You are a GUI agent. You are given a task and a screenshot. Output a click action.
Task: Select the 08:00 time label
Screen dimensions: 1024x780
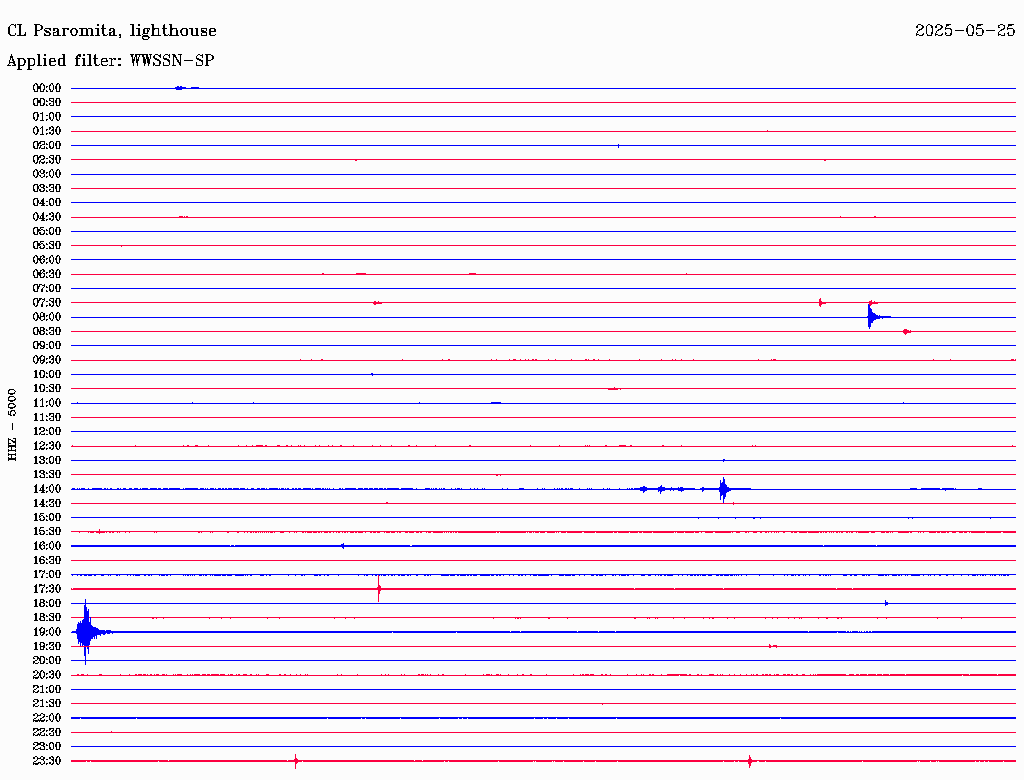coord(47,317)
